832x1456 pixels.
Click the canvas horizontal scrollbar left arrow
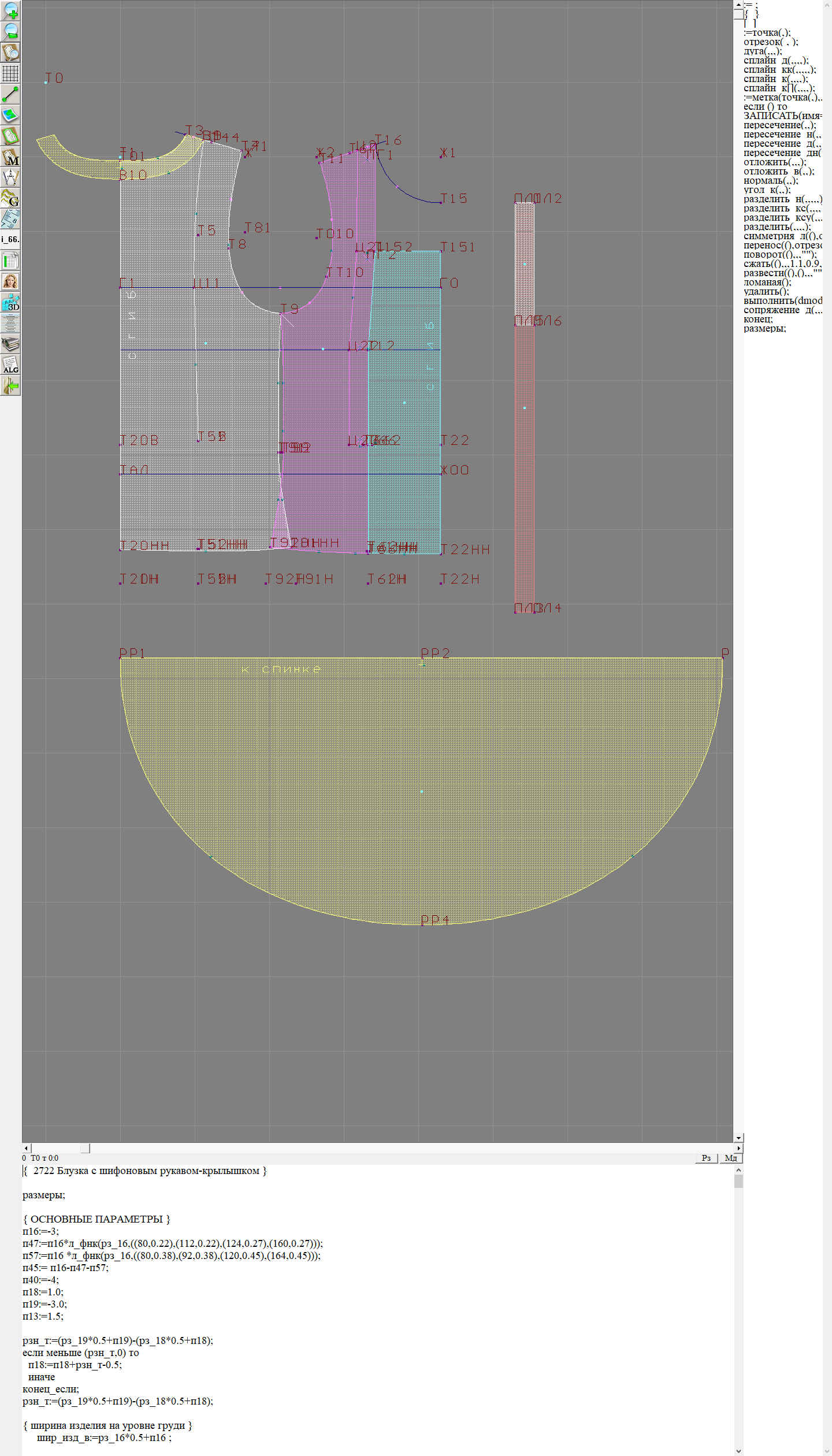pos(26,1148)
